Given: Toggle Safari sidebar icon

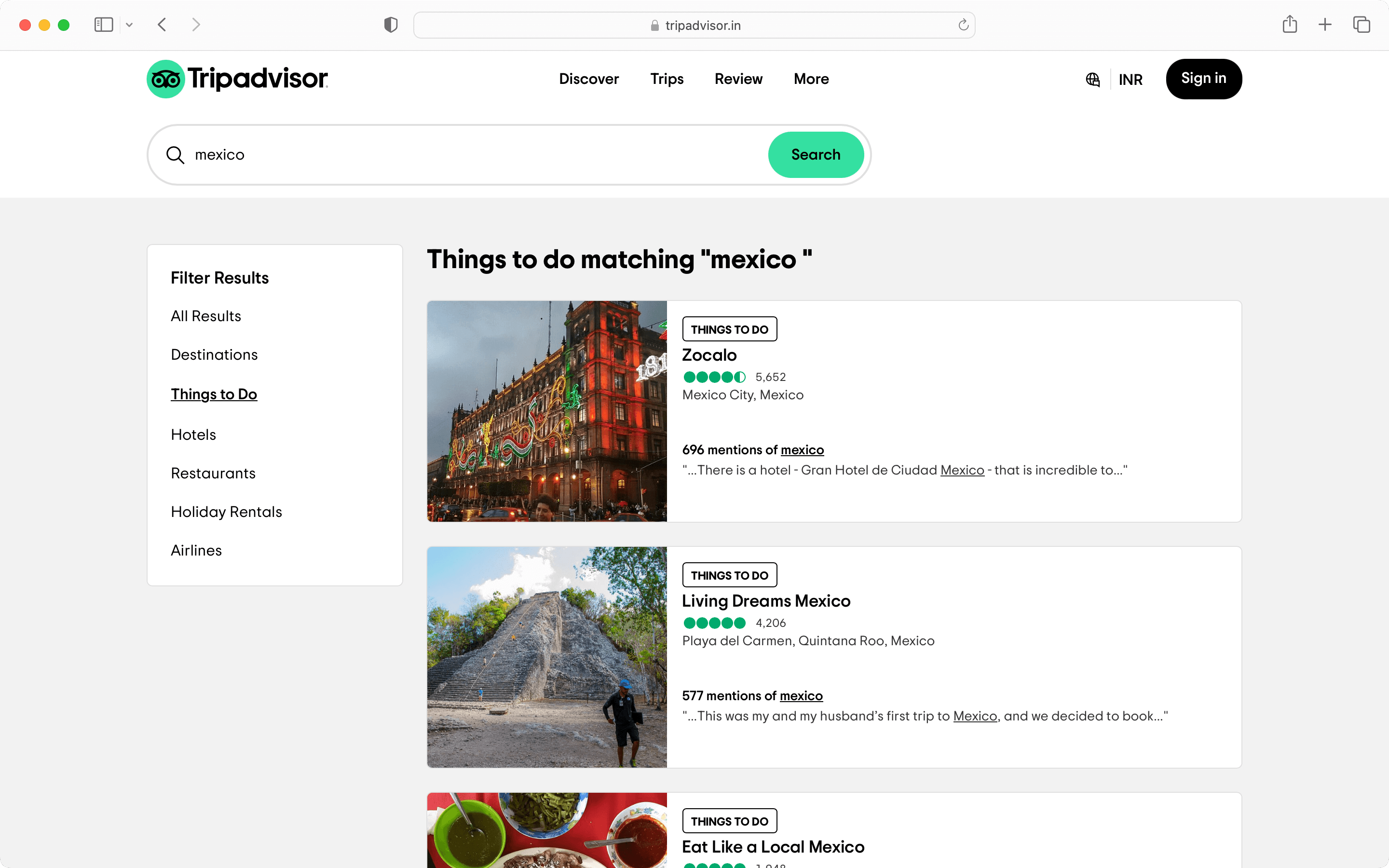Looking at the screenshot, I should (103, 25).
